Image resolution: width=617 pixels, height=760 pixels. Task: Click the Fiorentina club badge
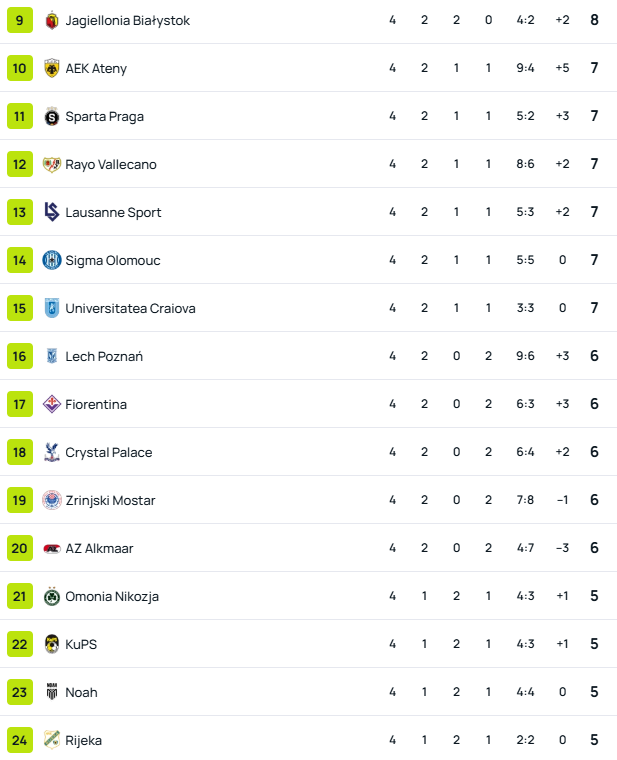click(x=52, y=405)
